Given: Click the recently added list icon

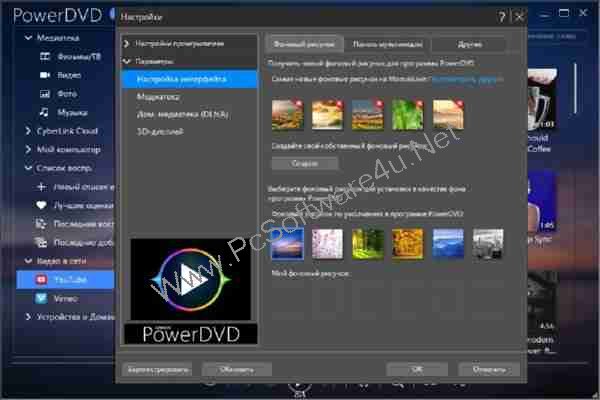Looking at the screenshot, I should [41, 242].
